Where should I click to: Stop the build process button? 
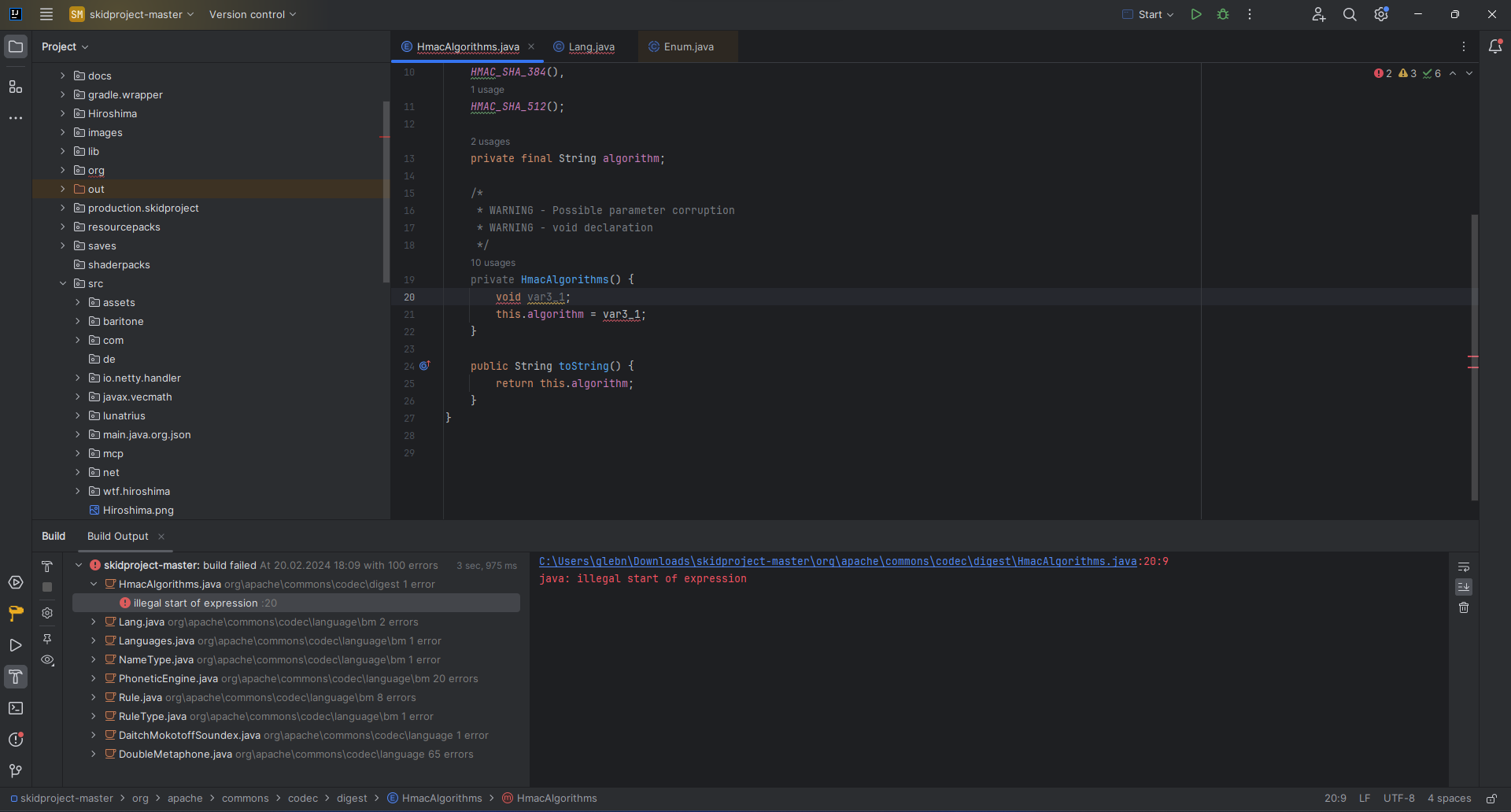47,587
